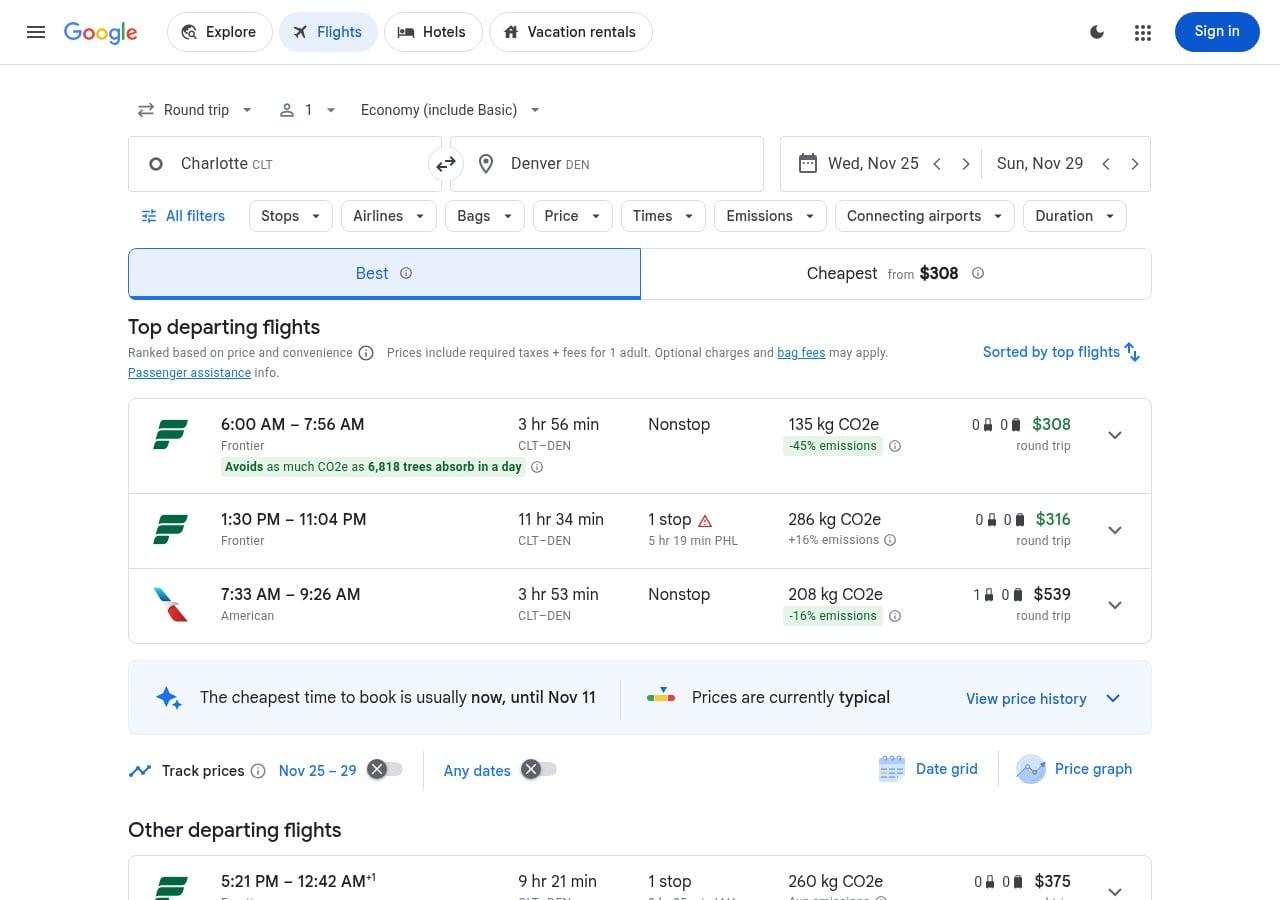This screenshot has height=900, width=1280.
Task: View warning on the 1 stop PHL layover
Action: [x=705, y=520]
